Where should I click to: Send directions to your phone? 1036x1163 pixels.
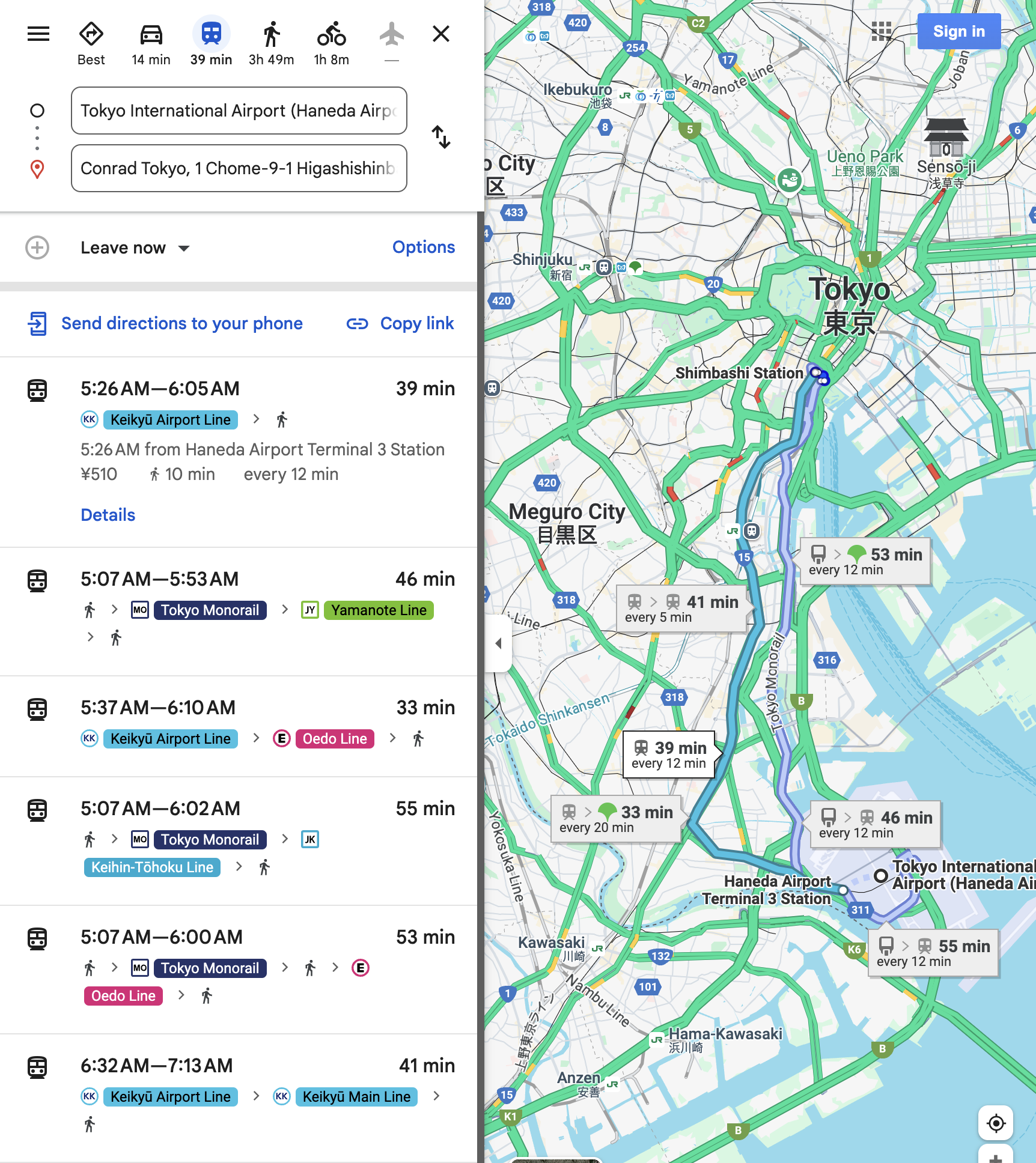165,323
